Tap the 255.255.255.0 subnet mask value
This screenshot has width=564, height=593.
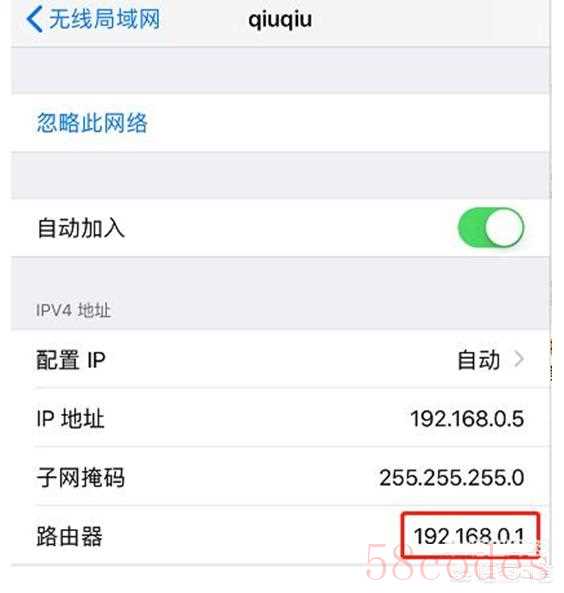coord(452,478)
